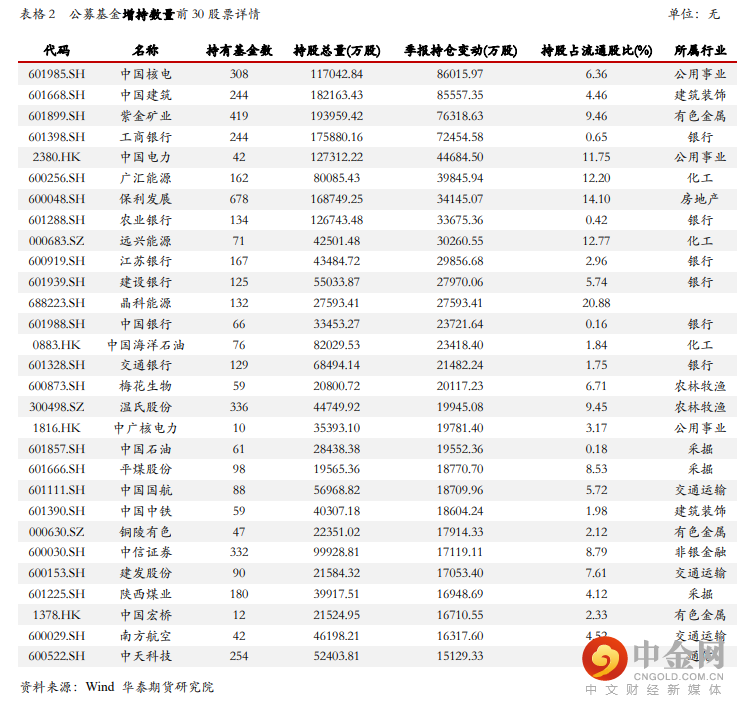This screenshot has width=739, height=708.
Task: Select the name 铜陵有色
Action: point(146,532)
